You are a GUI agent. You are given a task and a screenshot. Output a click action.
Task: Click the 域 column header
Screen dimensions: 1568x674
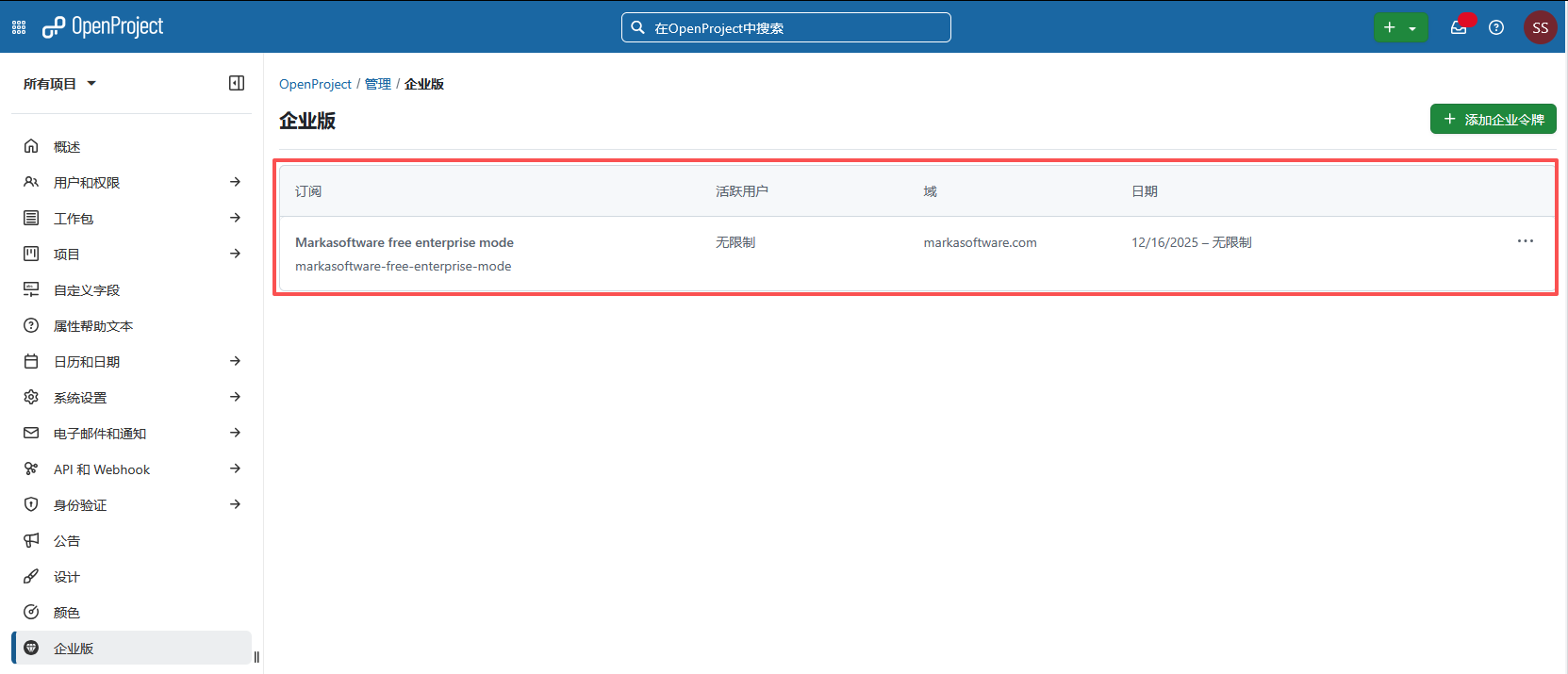click(930, 191)
